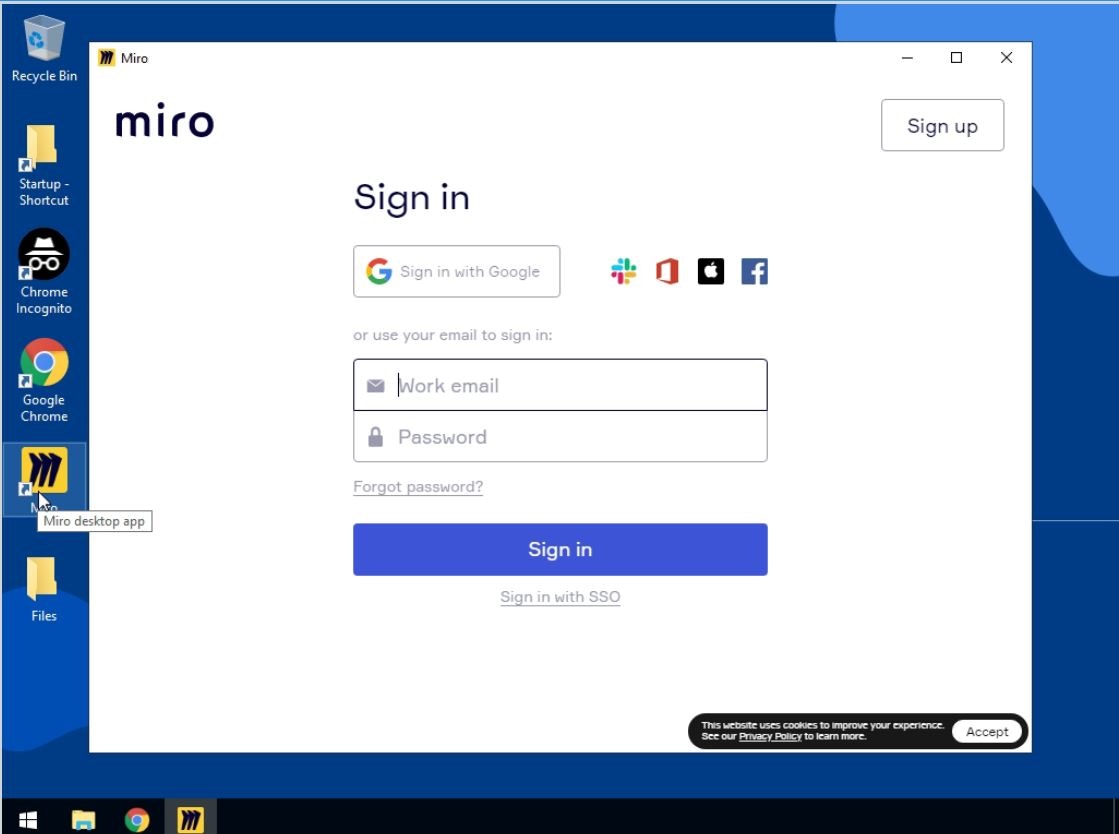Sign in with the Office 365 icon
Image resolution: width=1119 pixels, height=834 pixels.
pos(667,271)
